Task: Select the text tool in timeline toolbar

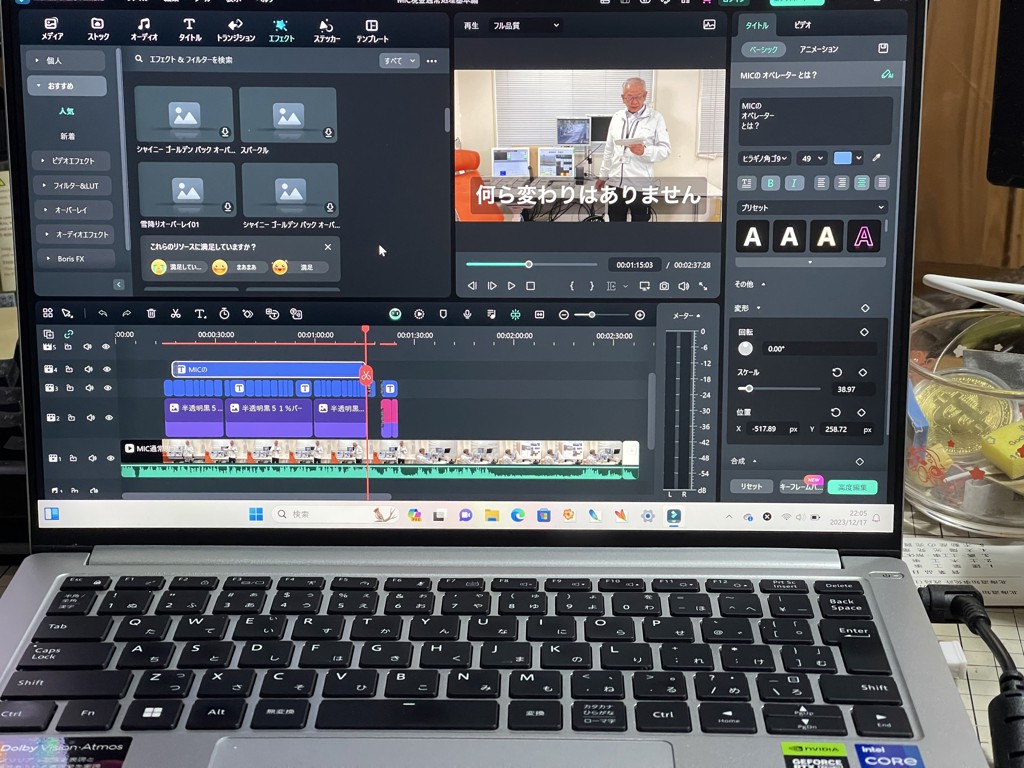Action: click(200, 313)
